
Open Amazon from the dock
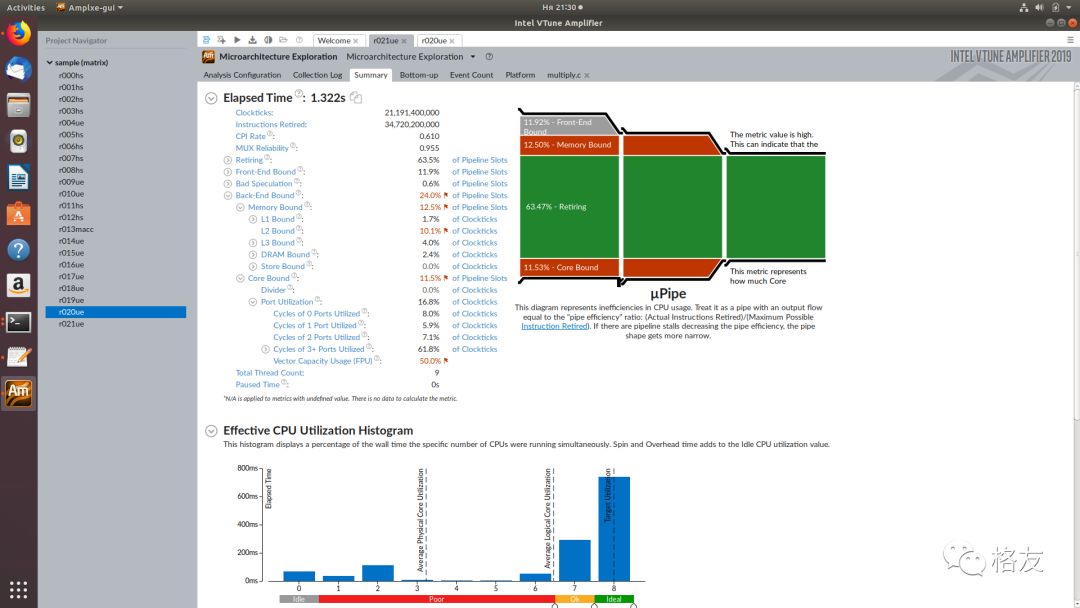pos(19,285)
